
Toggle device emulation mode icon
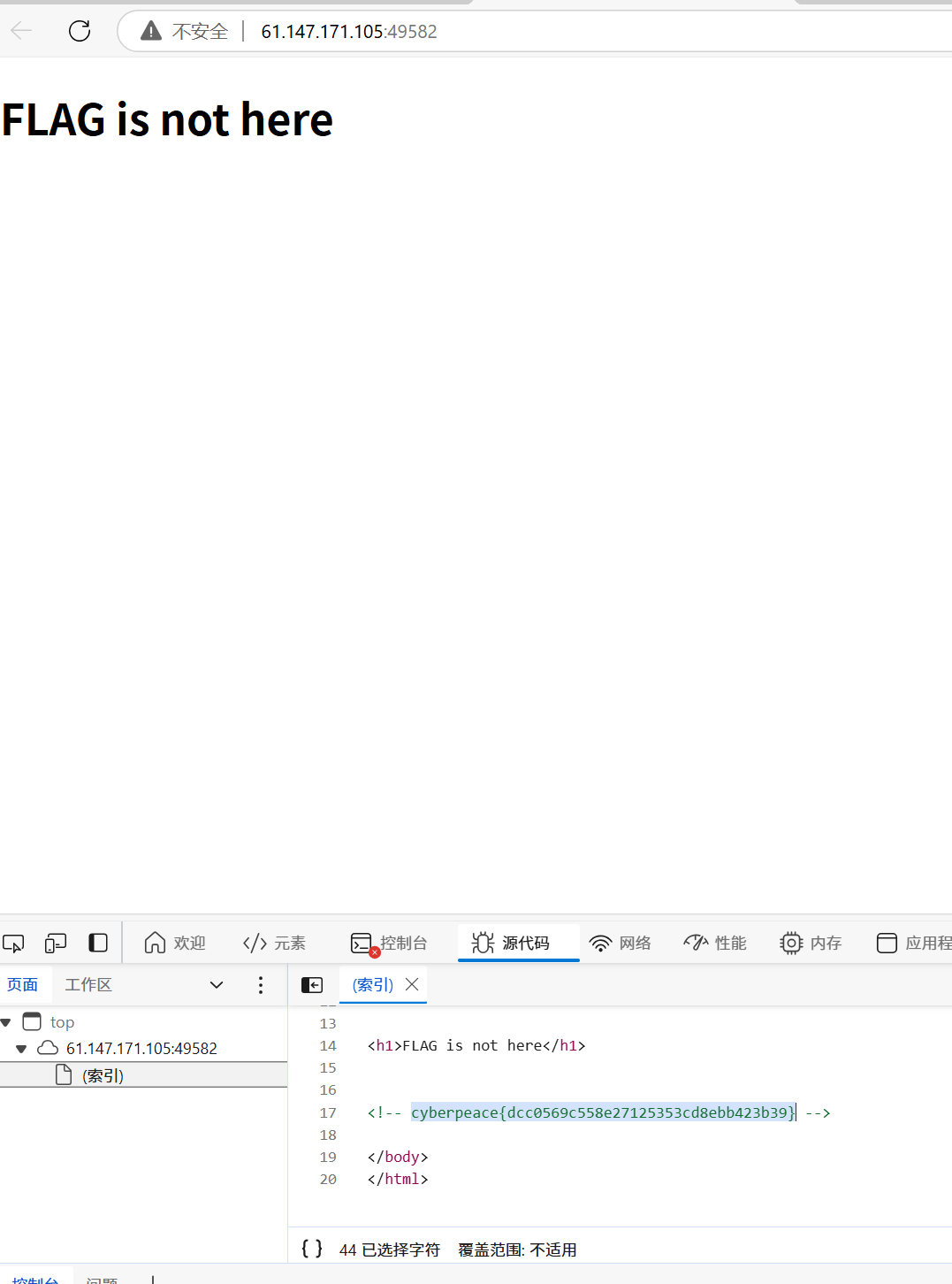[56, 944]
